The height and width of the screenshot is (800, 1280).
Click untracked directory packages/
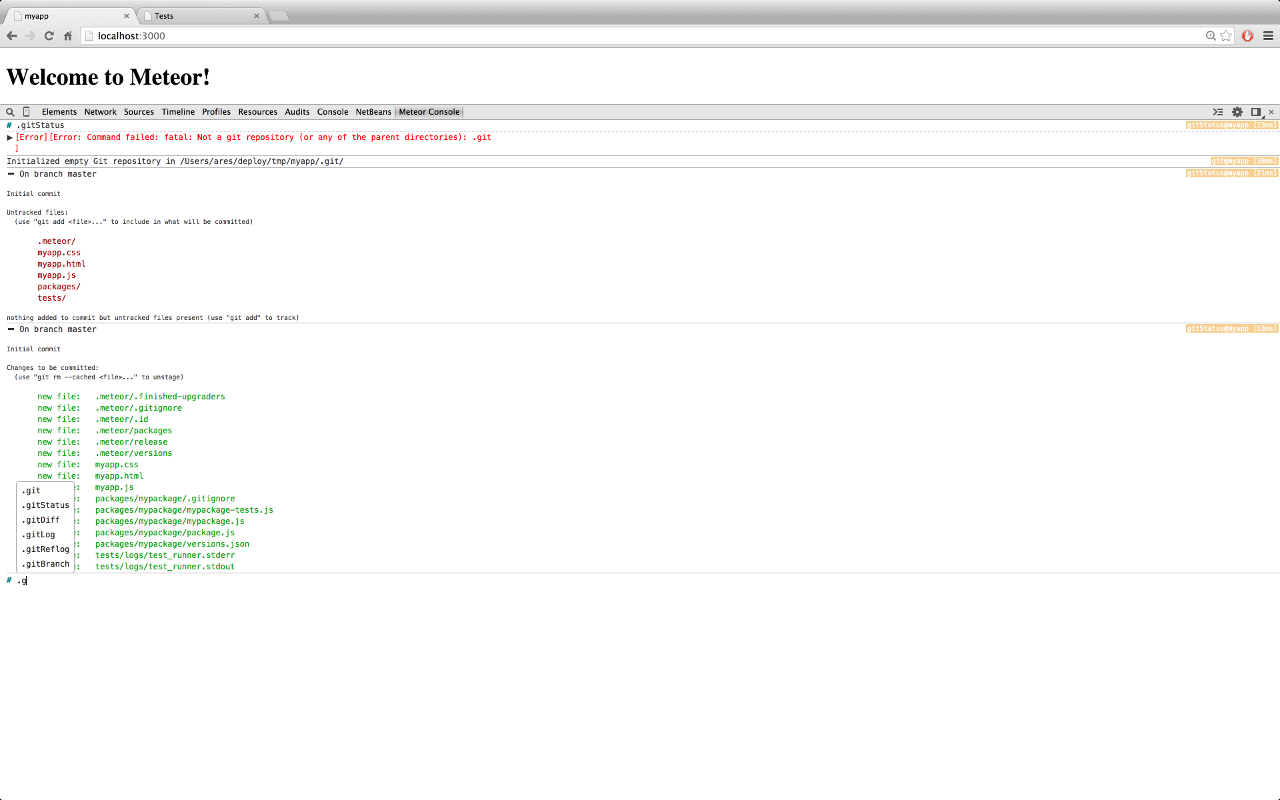point(59,287)
